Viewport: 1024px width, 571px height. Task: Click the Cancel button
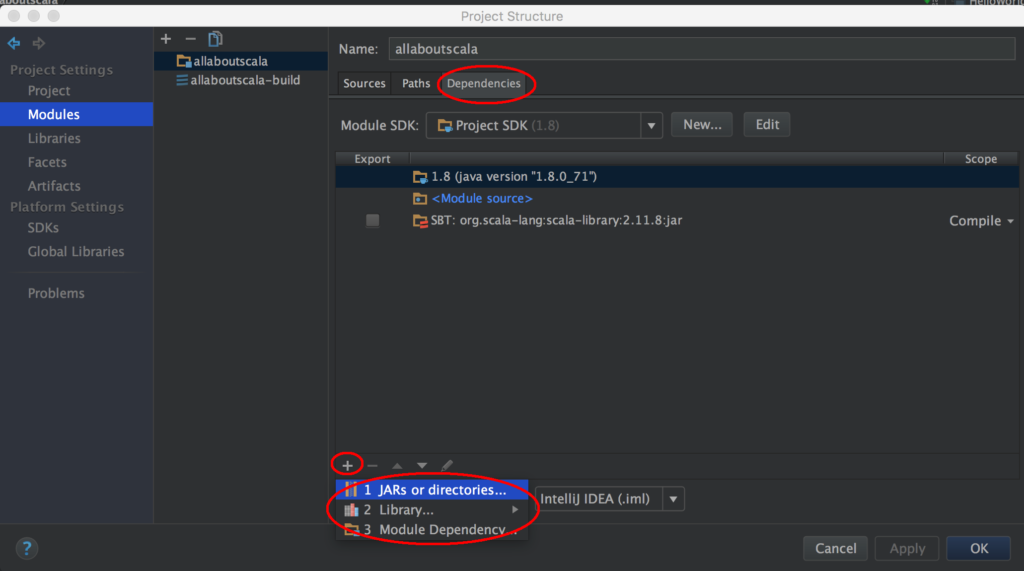tap(835, 548)
